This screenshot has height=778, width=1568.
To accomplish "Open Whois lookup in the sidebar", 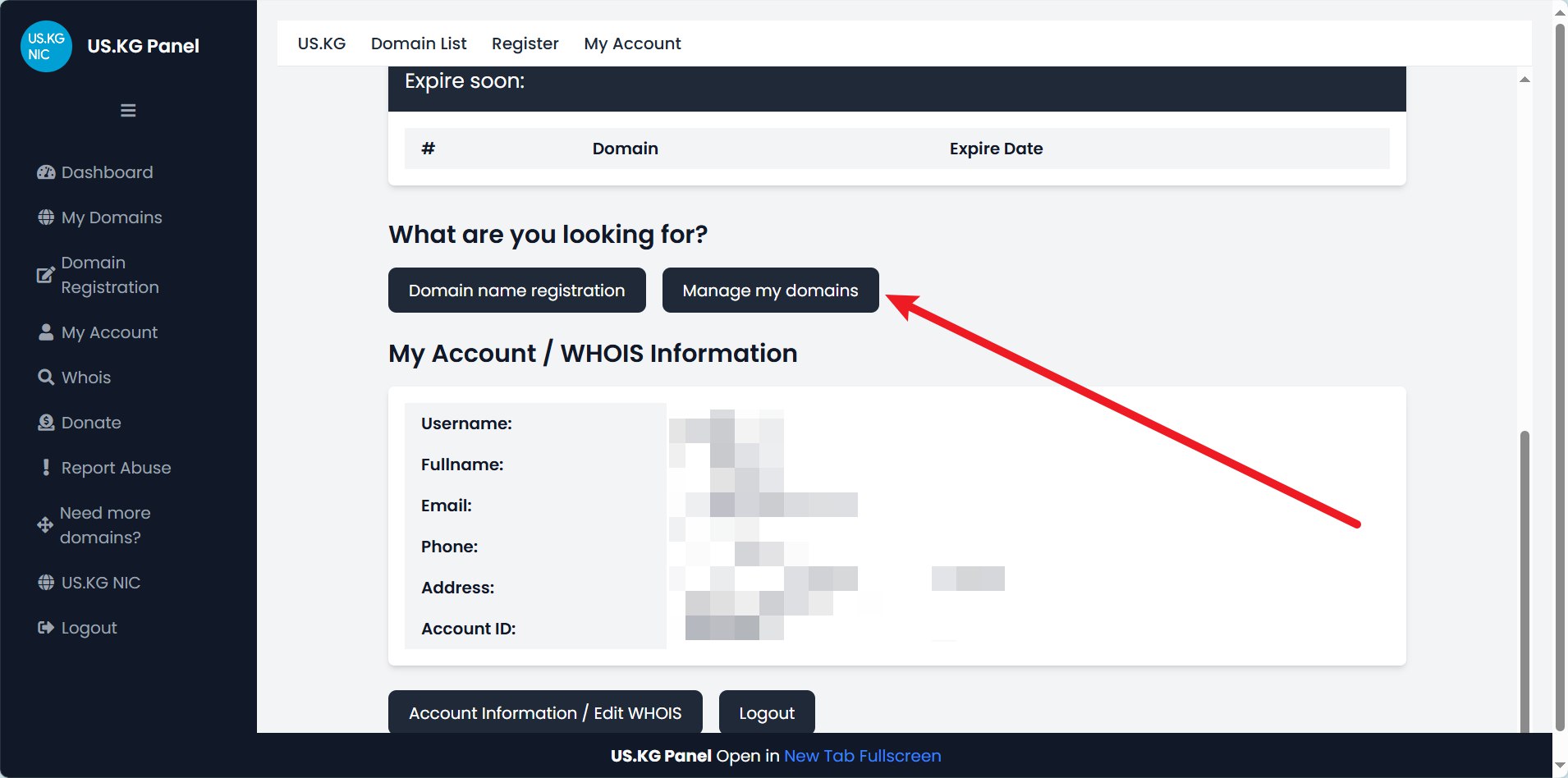I will pyautogui.click(x=86, y=378).
